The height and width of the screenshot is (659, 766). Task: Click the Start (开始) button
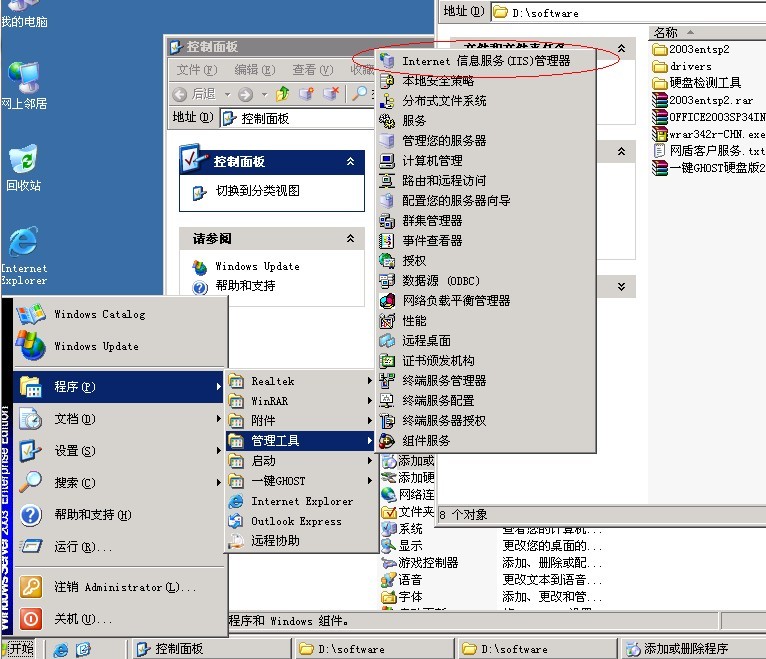19,649
